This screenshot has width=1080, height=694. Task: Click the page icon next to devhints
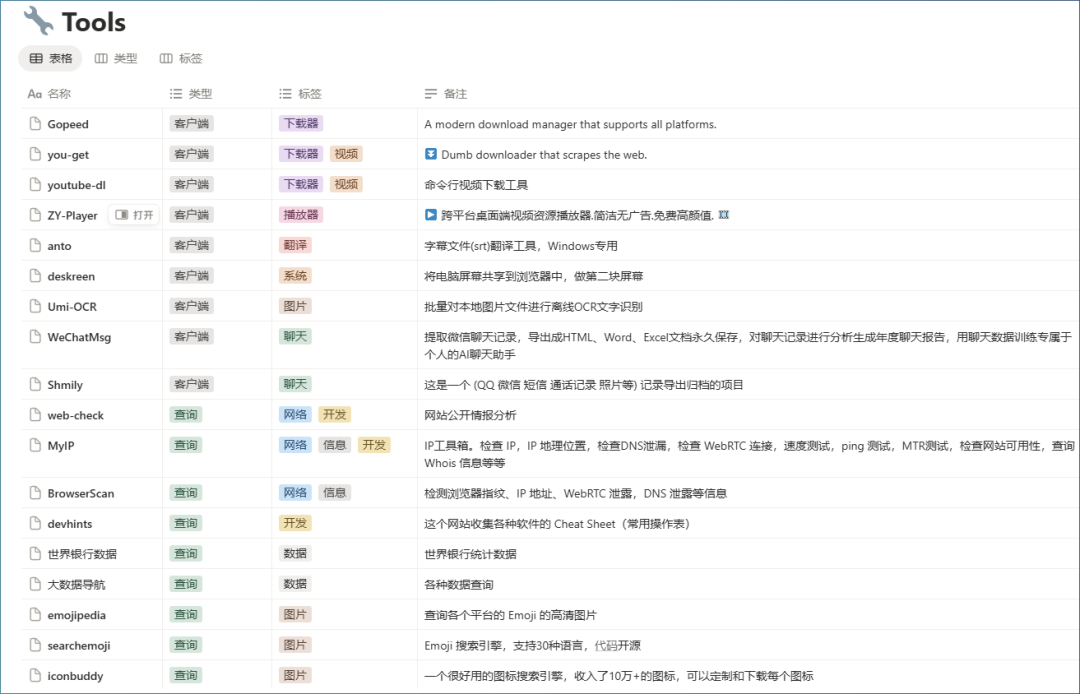[37, 523]
